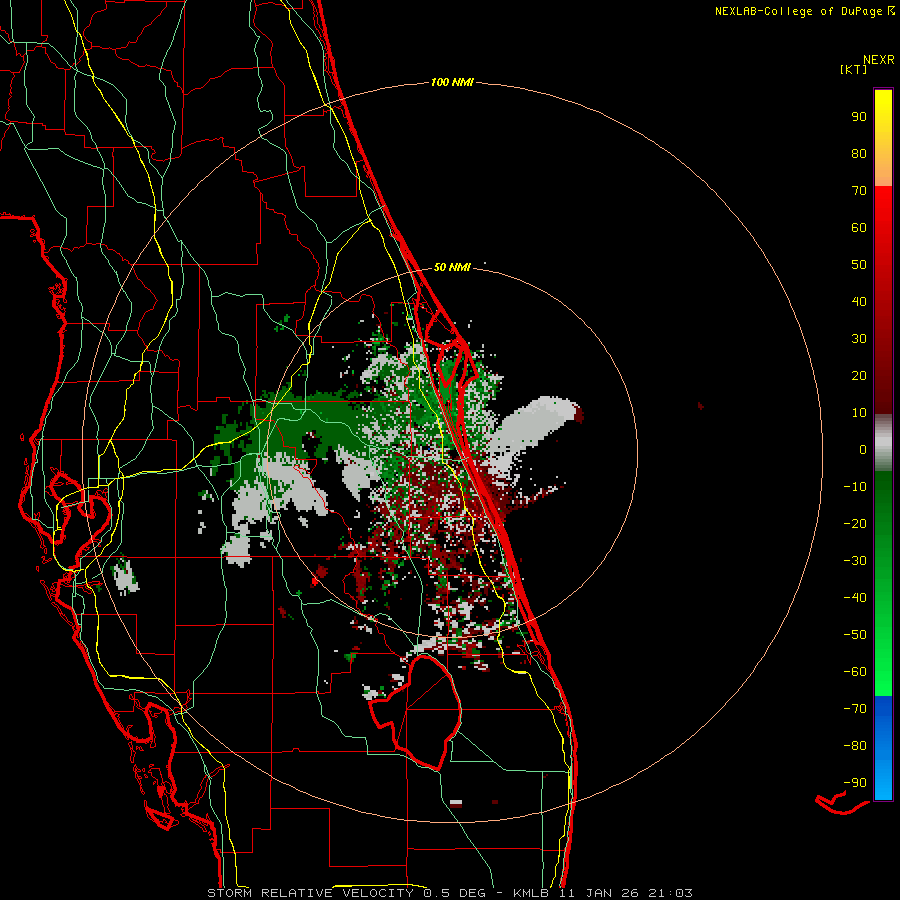Click the -60 scale value
The image size is (900, 900).
(x=855, y=672)
